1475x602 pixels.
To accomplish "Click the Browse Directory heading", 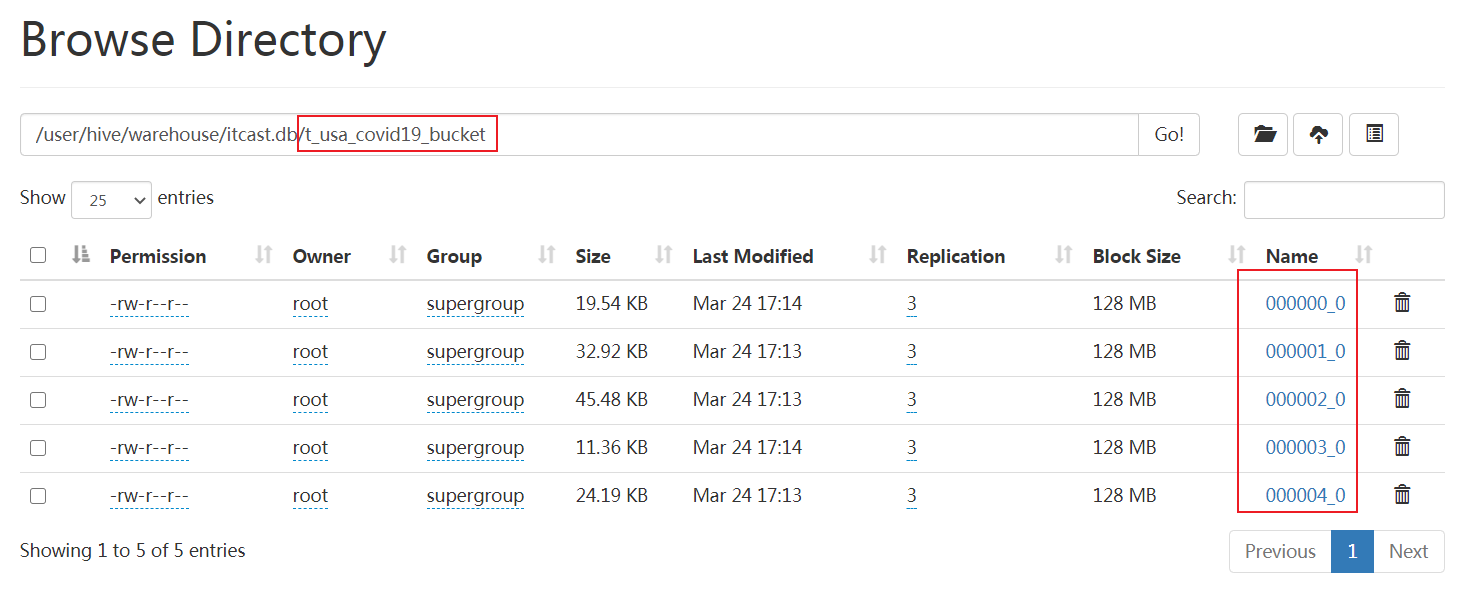I will point(203,40).
